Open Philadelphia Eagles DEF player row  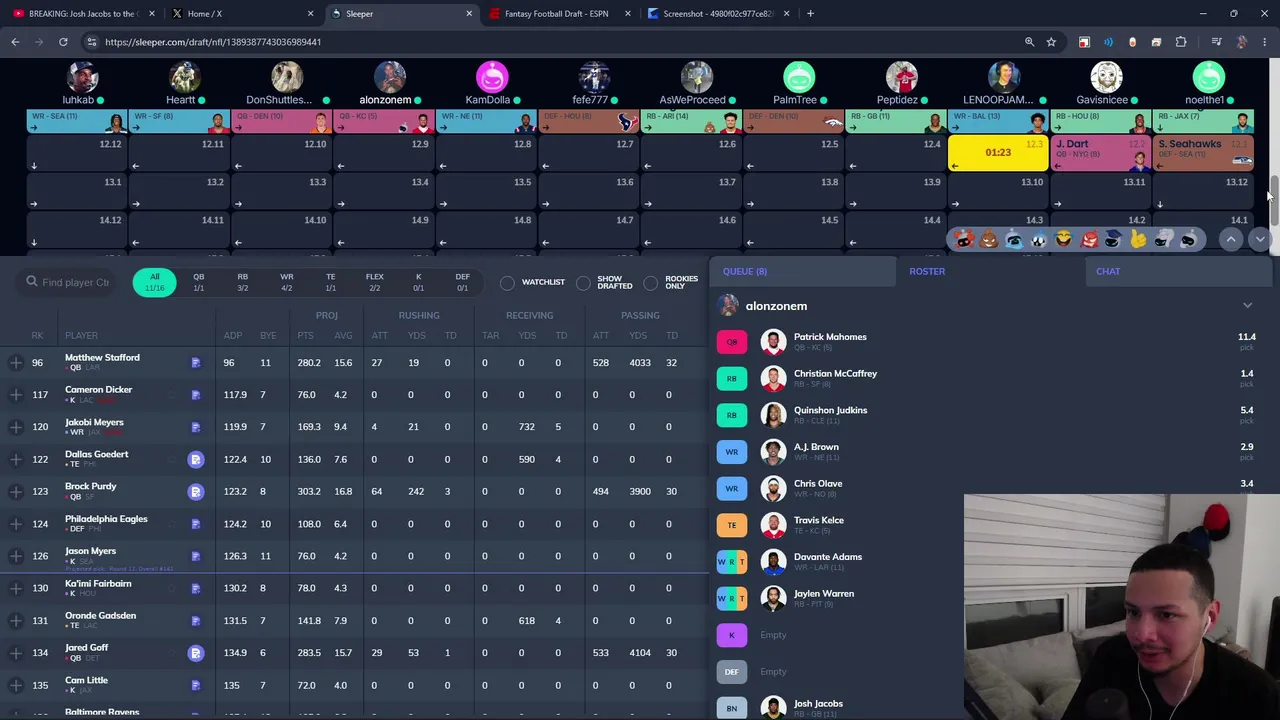click(354, 524)
